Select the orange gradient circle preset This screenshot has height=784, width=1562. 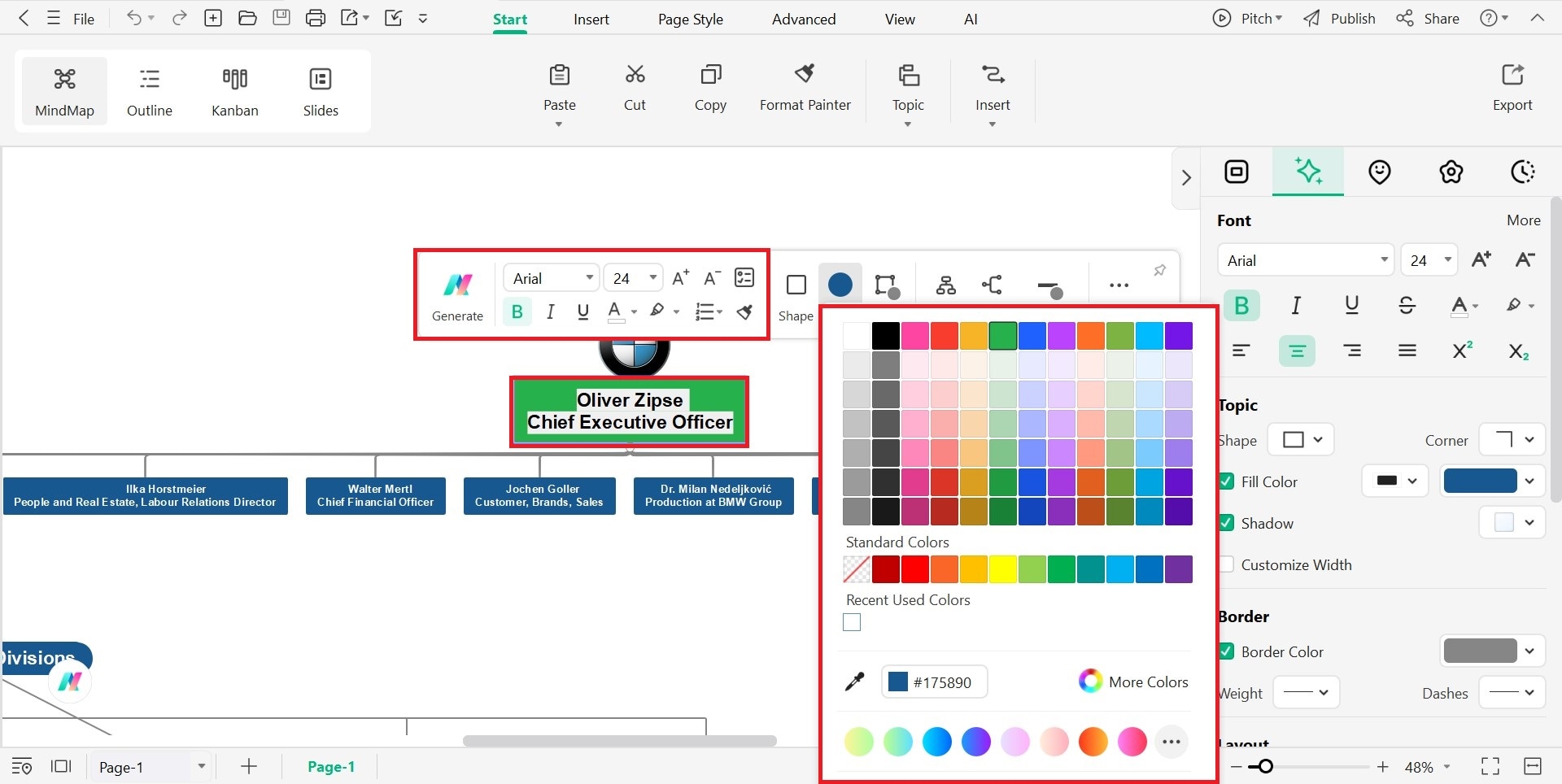coord(1093,741)
